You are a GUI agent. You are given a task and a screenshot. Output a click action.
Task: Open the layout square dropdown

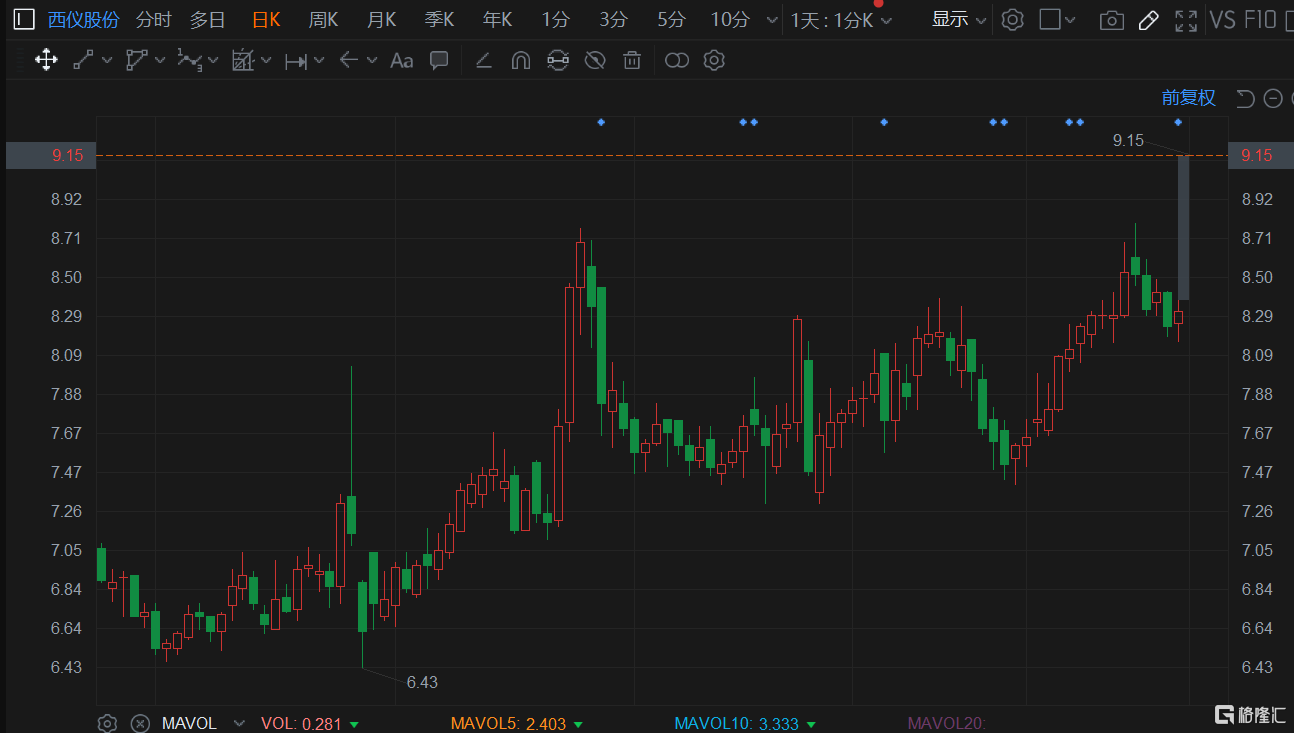tap(1058, 20)
